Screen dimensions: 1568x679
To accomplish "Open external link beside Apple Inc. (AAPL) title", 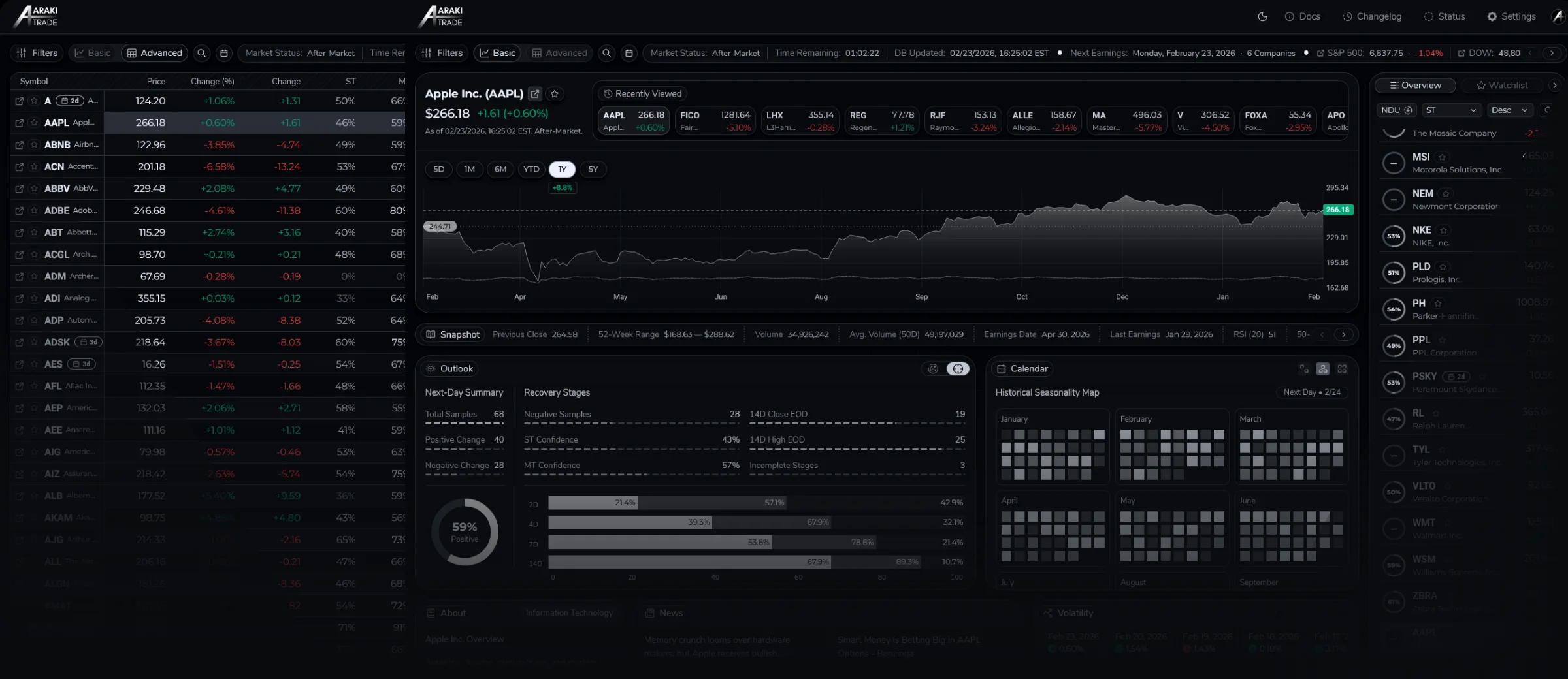I will click(x=535, y=94).
